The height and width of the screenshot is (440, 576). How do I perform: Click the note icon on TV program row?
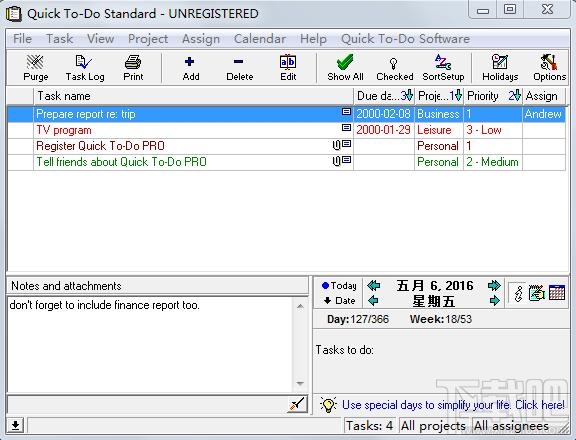click(346, 127)
